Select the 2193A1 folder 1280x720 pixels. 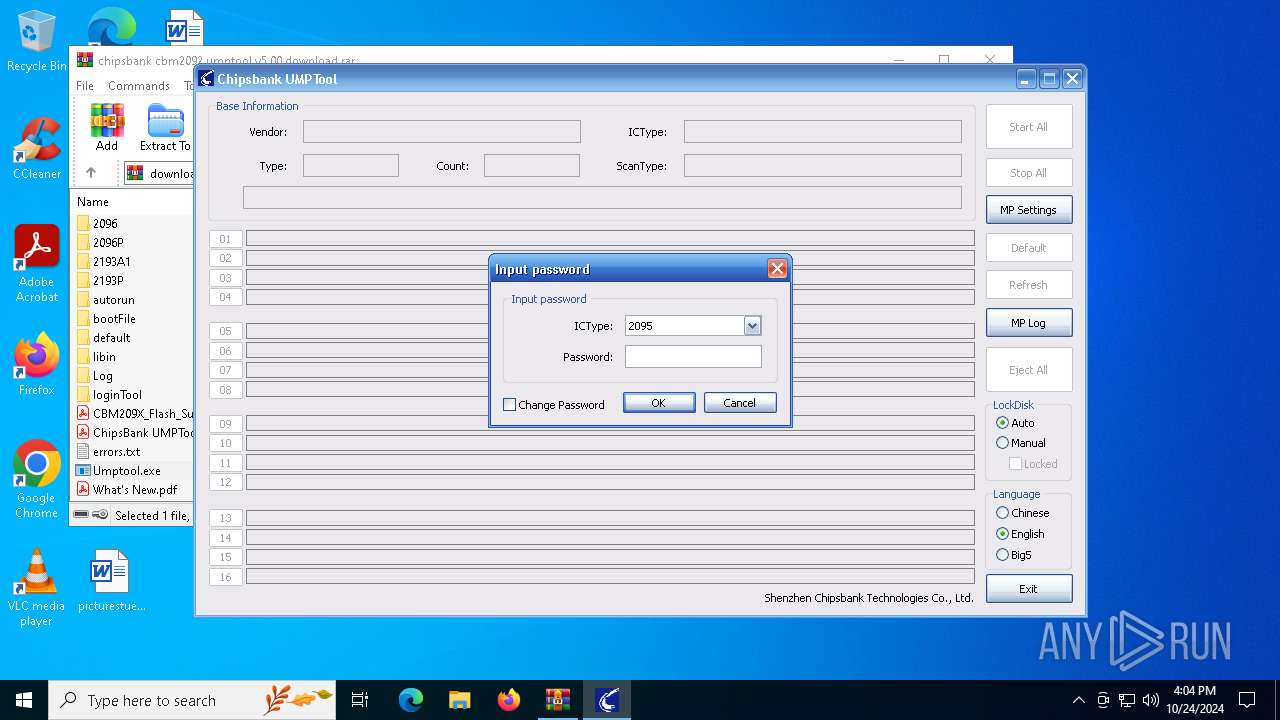point(112,262)
